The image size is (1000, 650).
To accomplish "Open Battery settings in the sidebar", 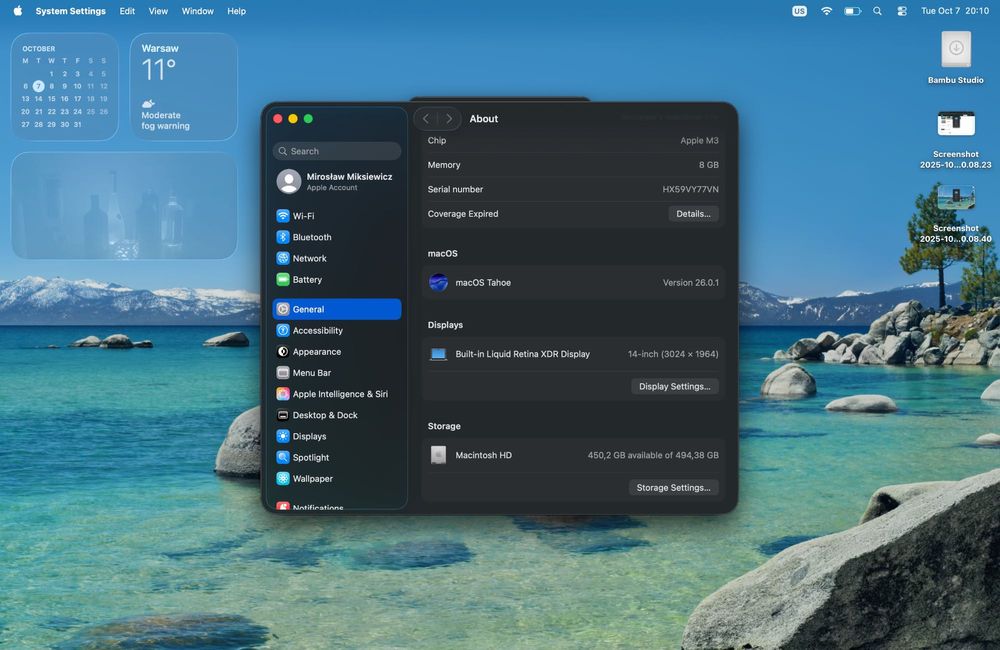I will coord(337,279).
